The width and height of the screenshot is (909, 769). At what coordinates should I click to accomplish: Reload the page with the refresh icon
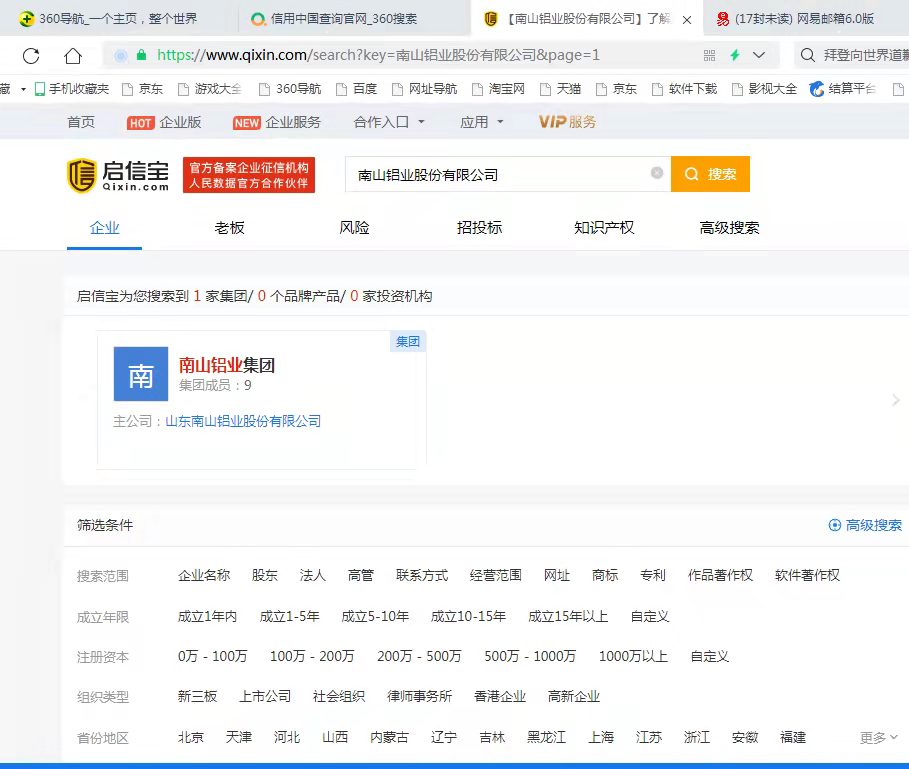pyautogui.click(x=31, y=56)
